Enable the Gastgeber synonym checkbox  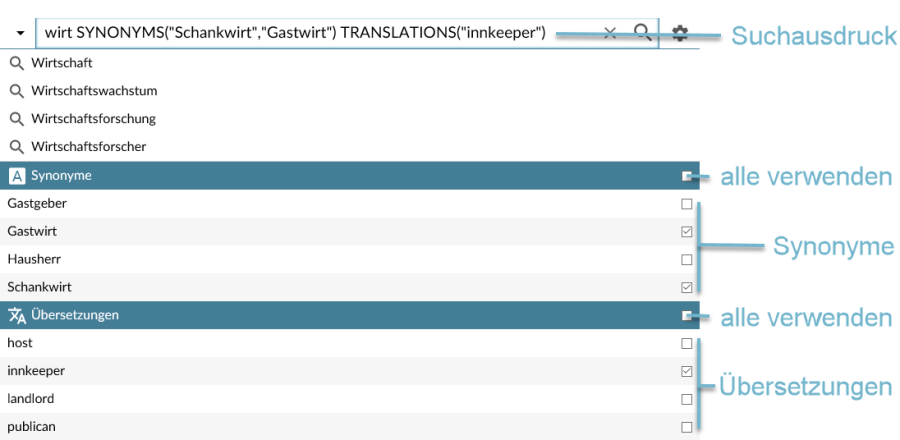click(x=686, y=204)
